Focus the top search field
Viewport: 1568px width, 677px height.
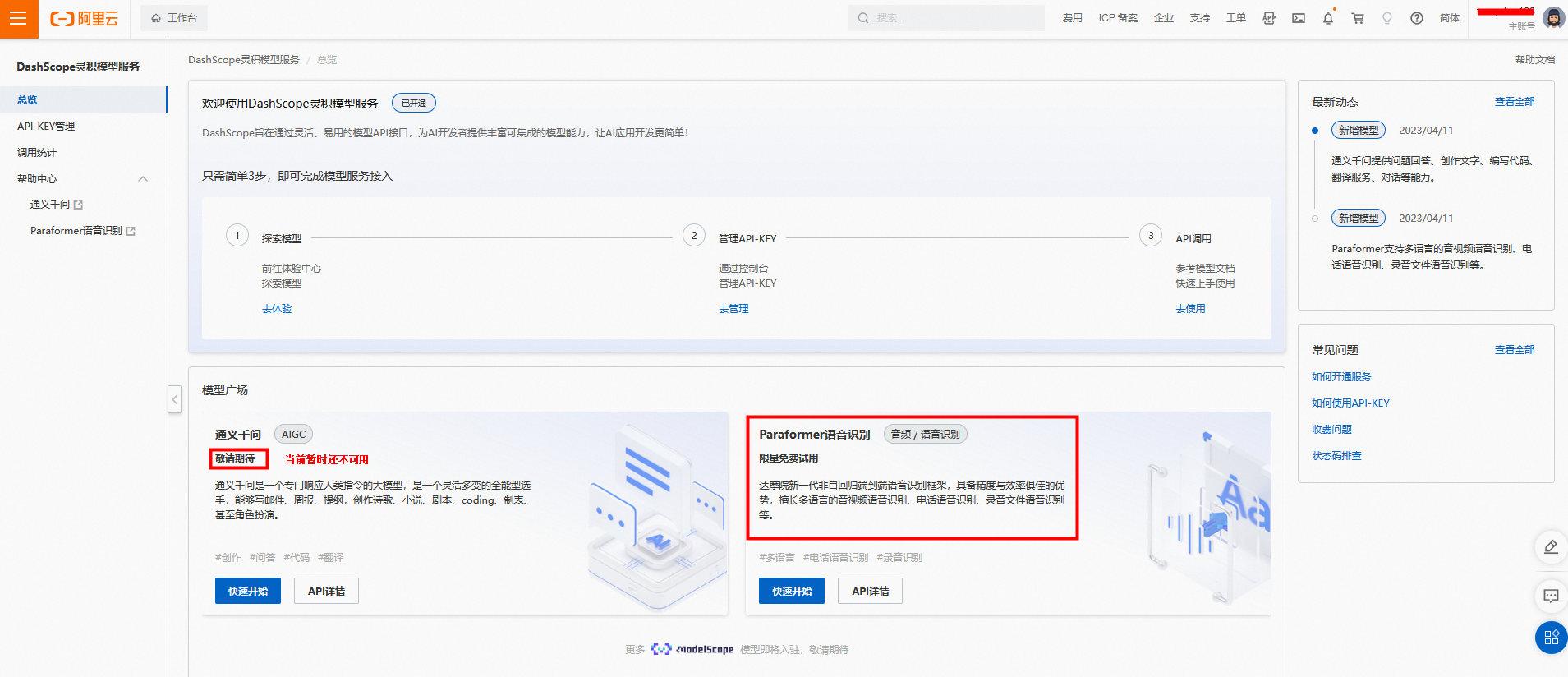pos(946,18)
